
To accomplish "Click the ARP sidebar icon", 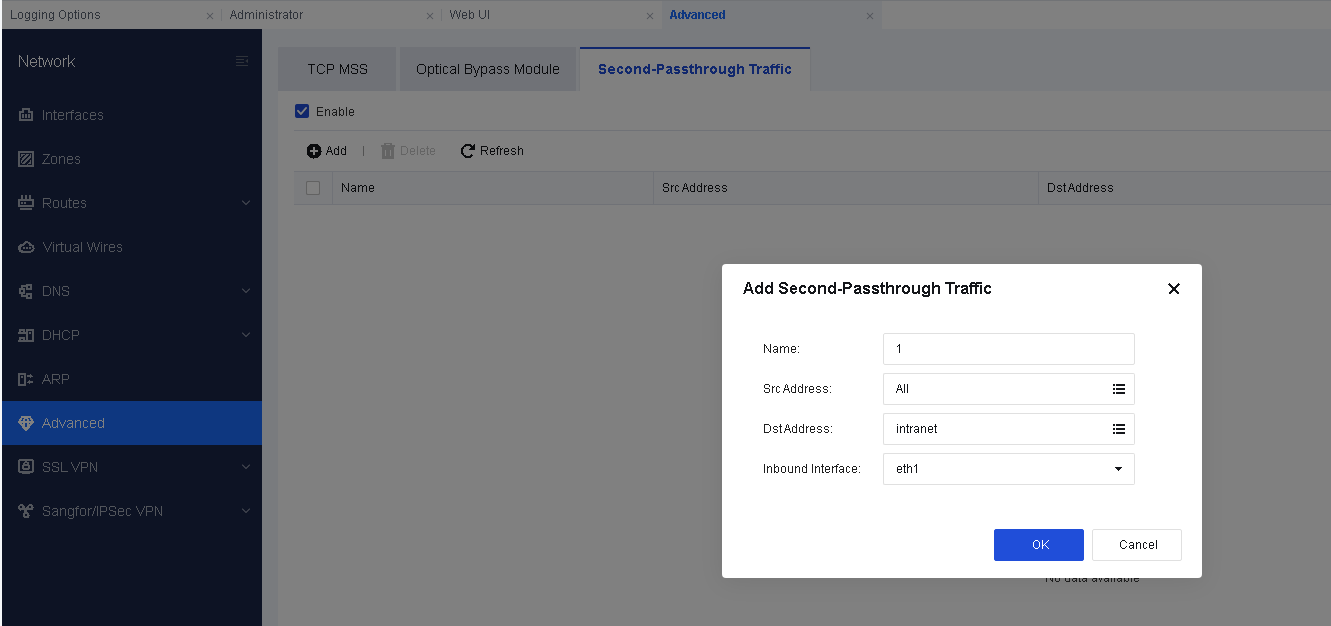I will coord(26,379).
